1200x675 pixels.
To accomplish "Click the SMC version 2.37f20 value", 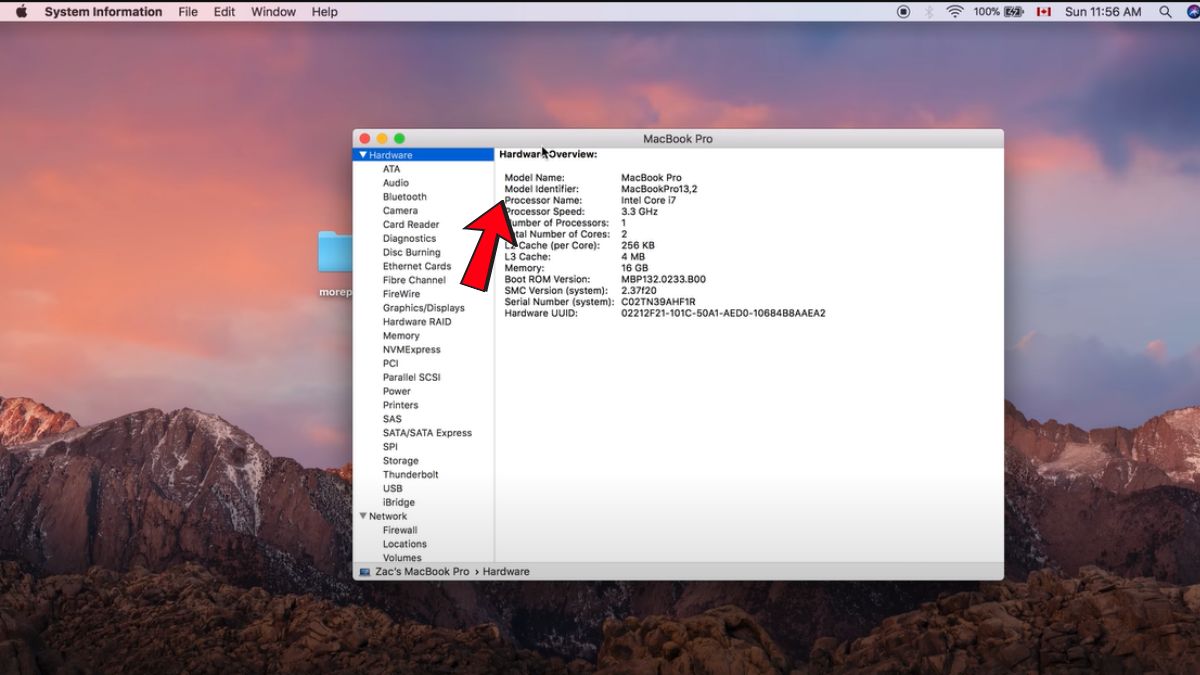I will click(x=639, y=291).
